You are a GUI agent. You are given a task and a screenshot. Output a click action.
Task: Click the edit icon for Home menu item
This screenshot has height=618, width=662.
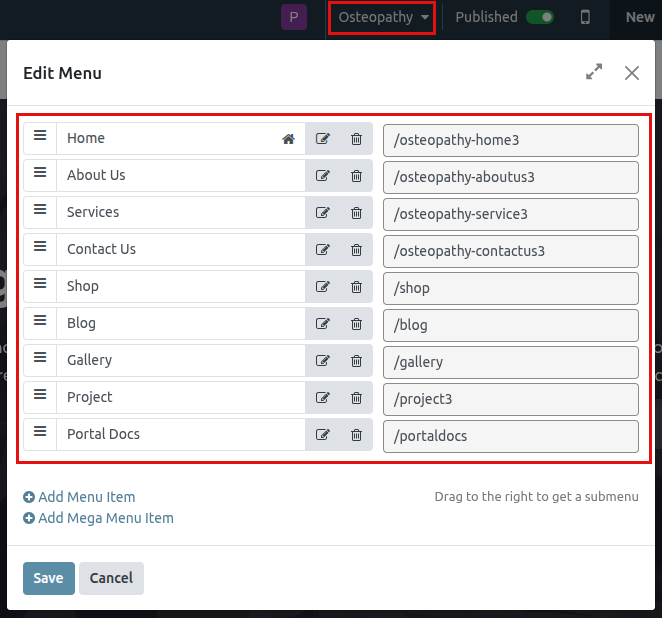[x=322, y=139]
